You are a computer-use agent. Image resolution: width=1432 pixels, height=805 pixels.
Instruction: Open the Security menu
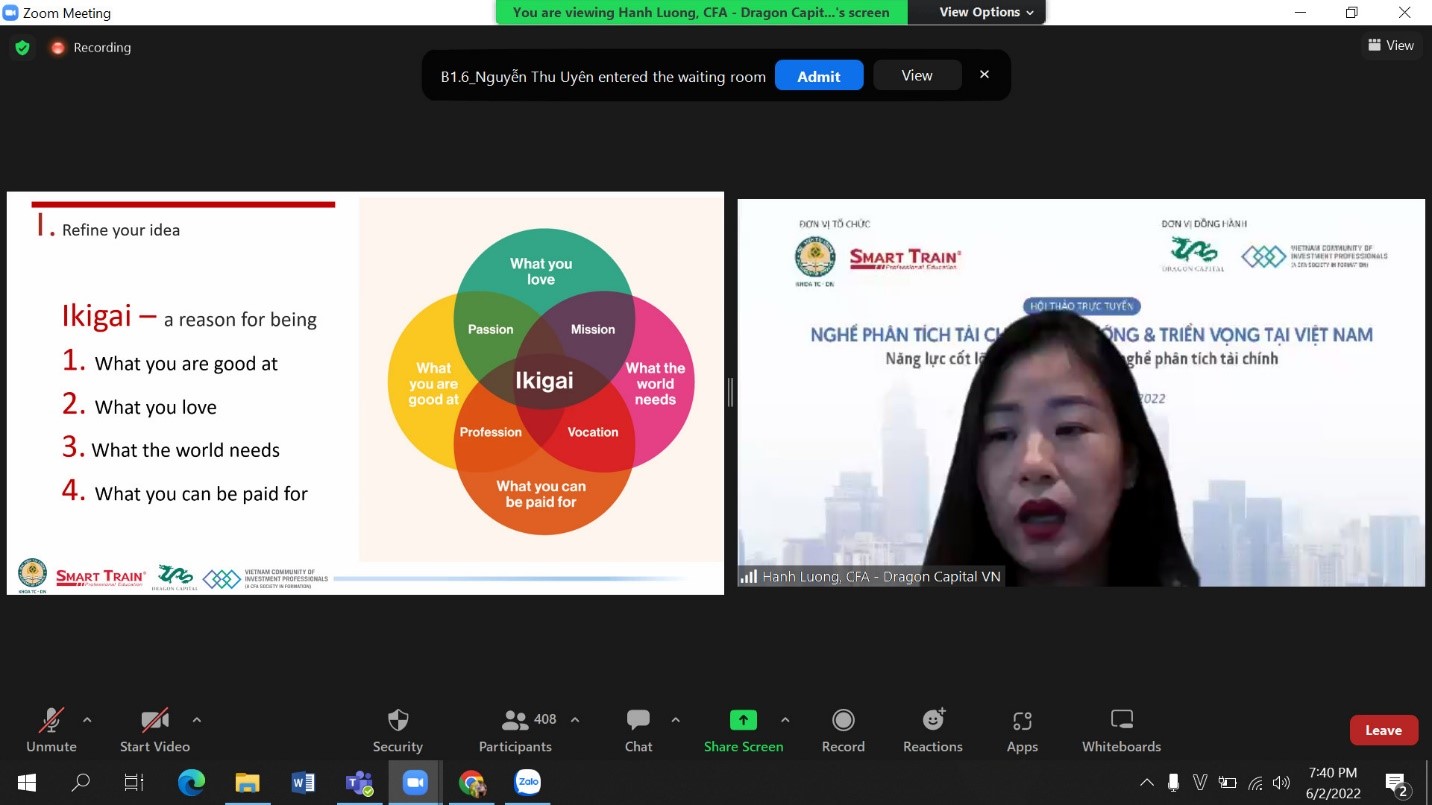click(398, 730)
